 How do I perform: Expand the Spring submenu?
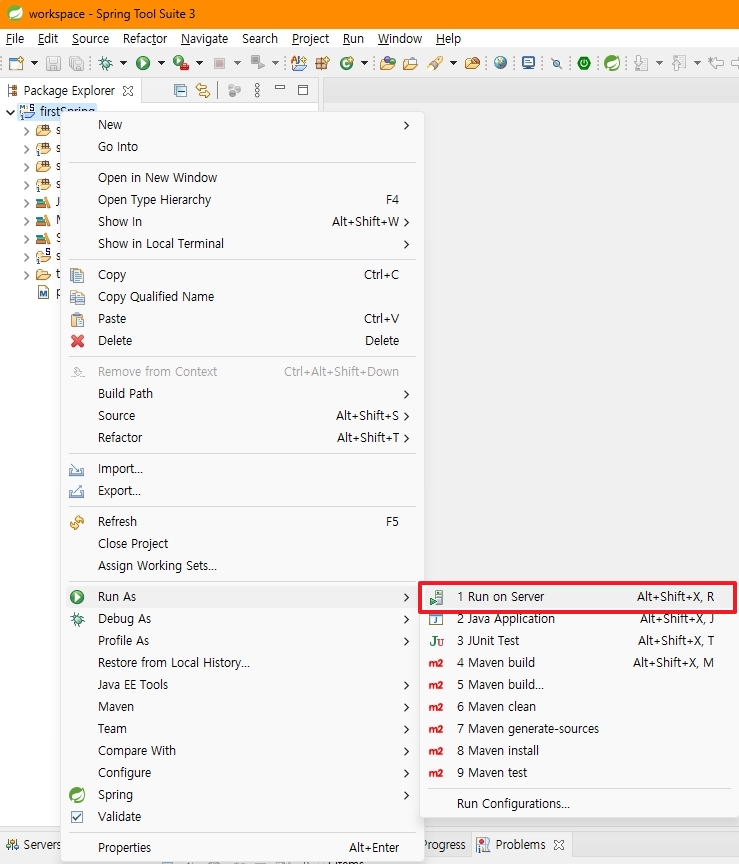click(242, 795)
